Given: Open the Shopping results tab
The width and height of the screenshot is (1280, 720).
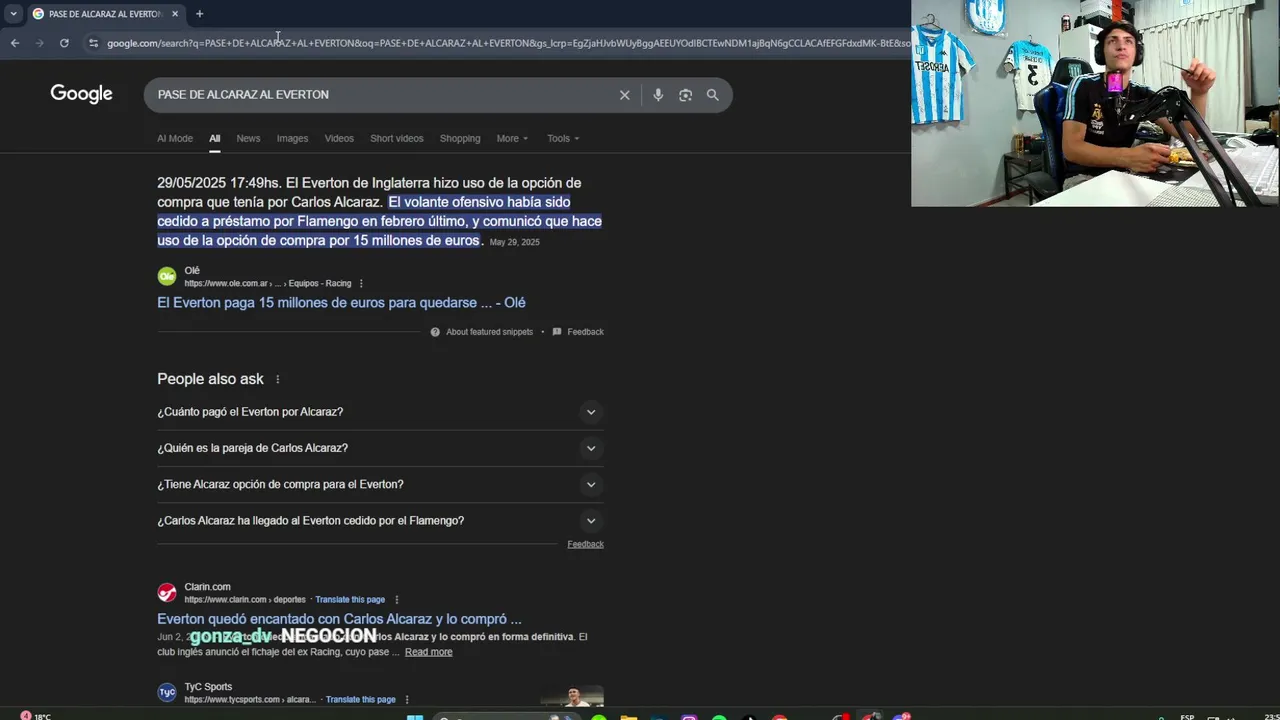Looking at the screenshot, I should tap(460, 138).
